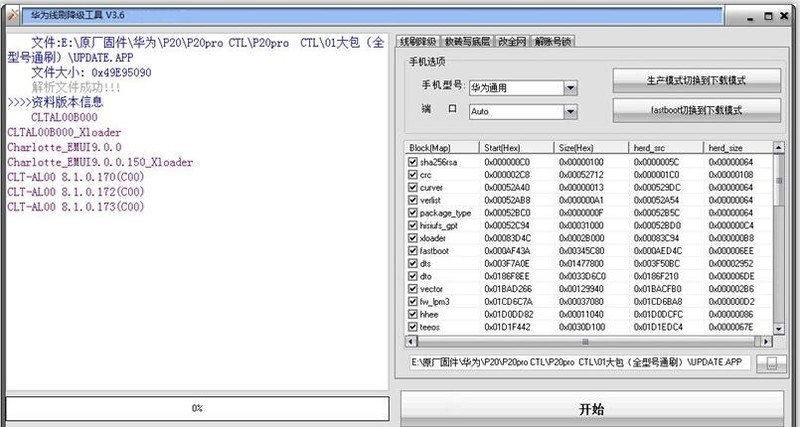
Task: Switch to the 改全网 tab
Action: coord(512,42)
